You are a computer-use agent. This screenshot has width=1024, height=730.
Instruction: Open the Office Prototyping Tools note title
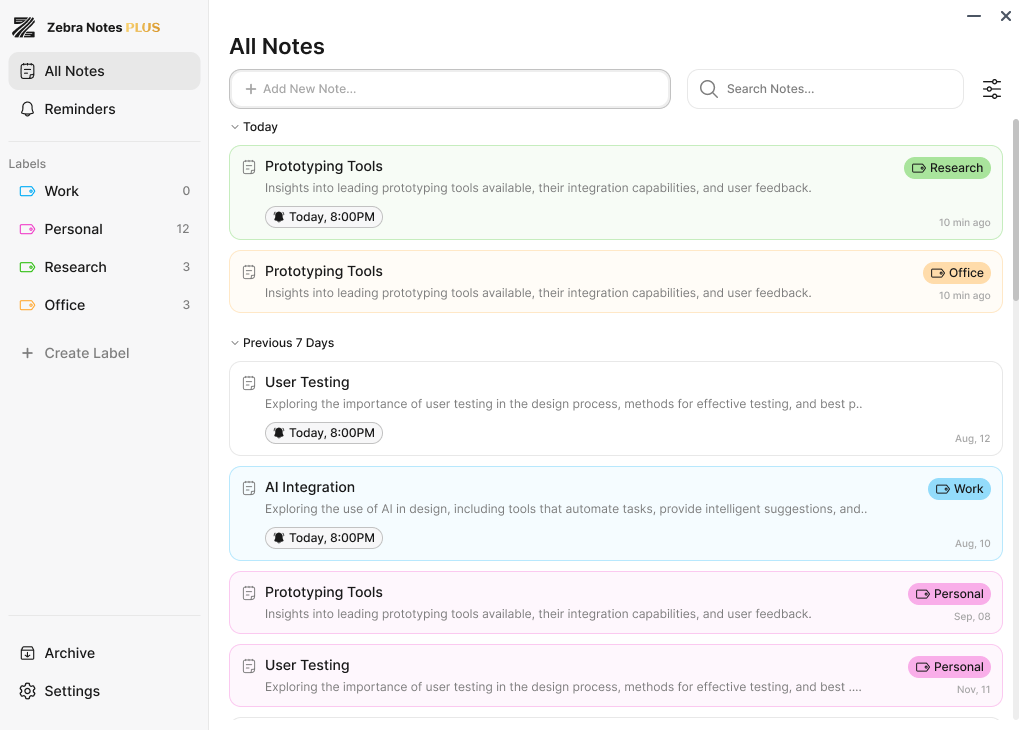pos(324,272)
